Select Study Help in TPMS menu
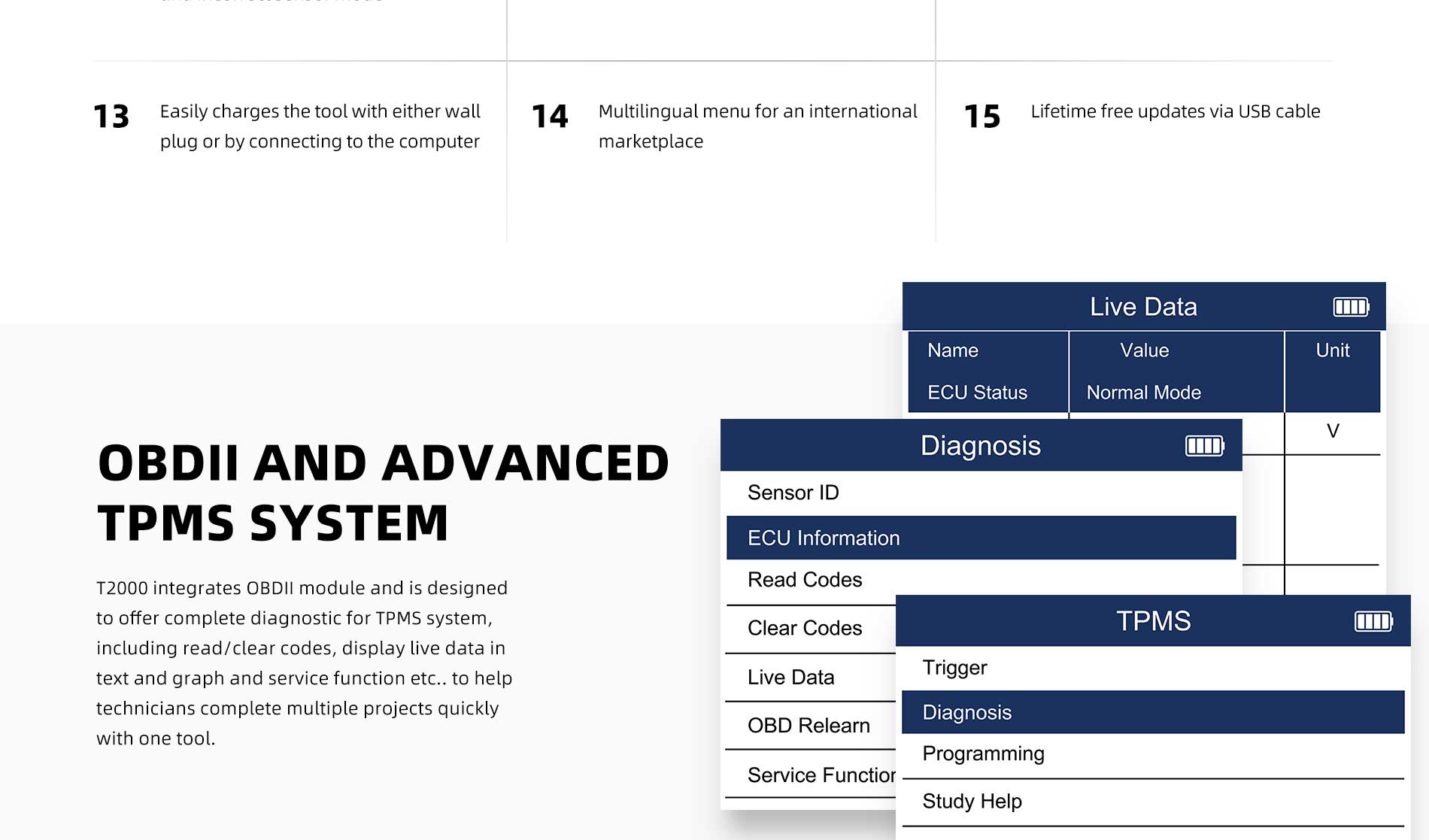 pos(972,802)
